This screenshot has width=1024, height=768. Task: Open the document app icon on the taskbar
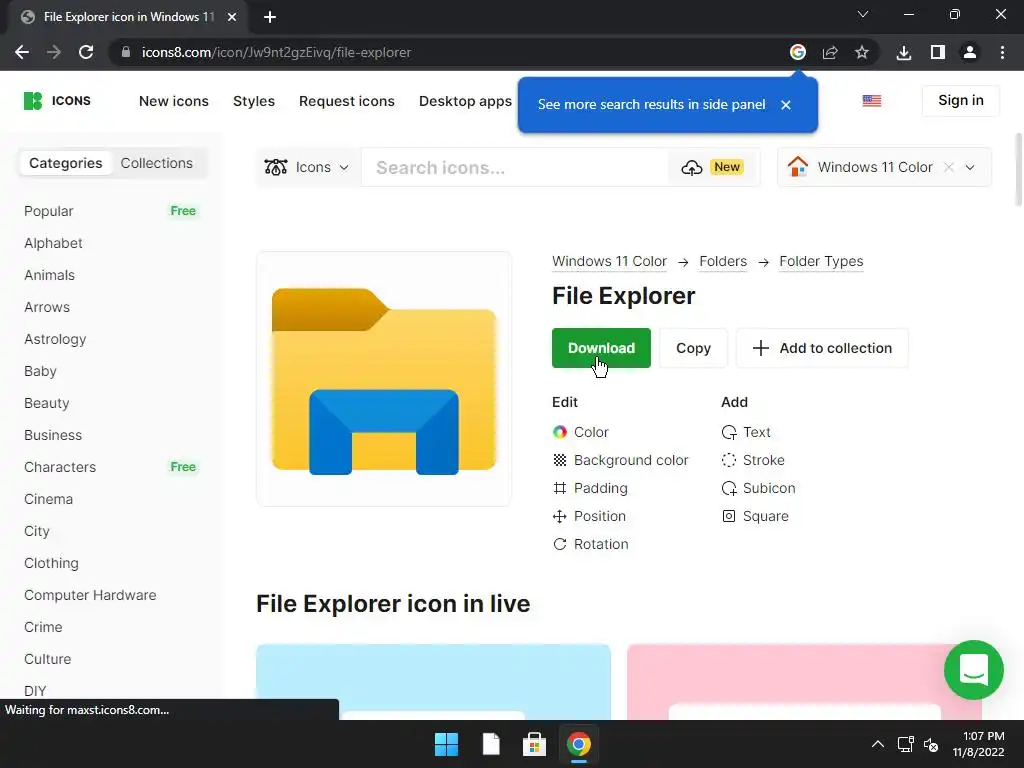coord(491,744)
